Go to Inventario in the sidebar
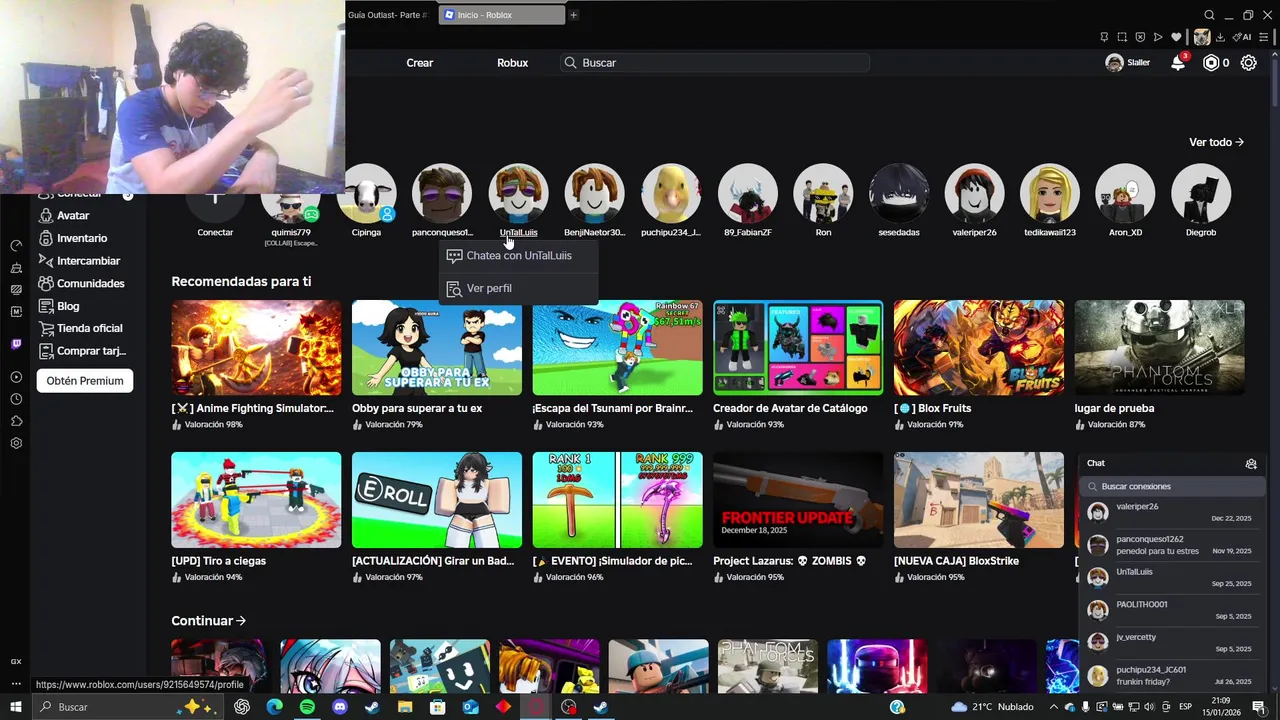This screenshot has height=720, width=1280. click(x=82, y=238)
